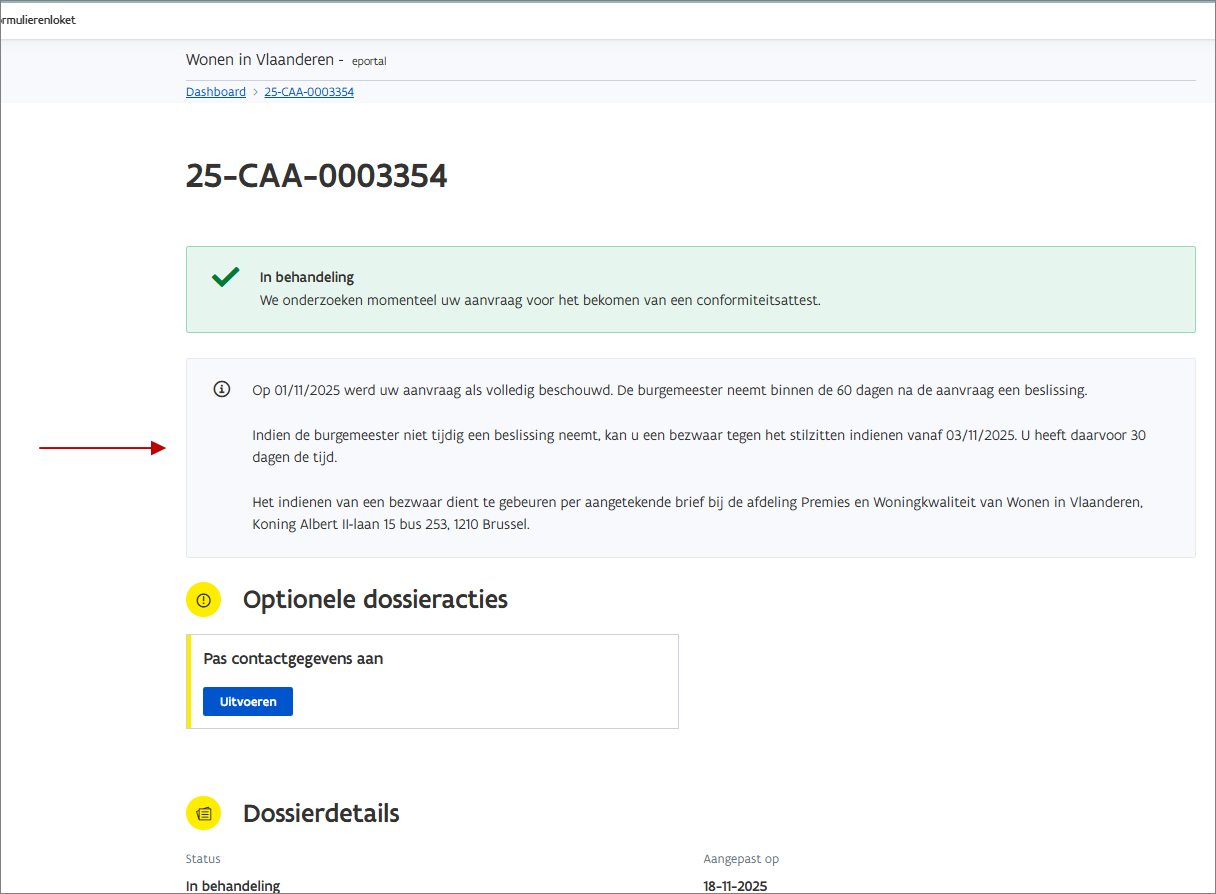Click the paragraph about the burgemeester's 60 dagen
1216x894 pixels.
(669, 390)
